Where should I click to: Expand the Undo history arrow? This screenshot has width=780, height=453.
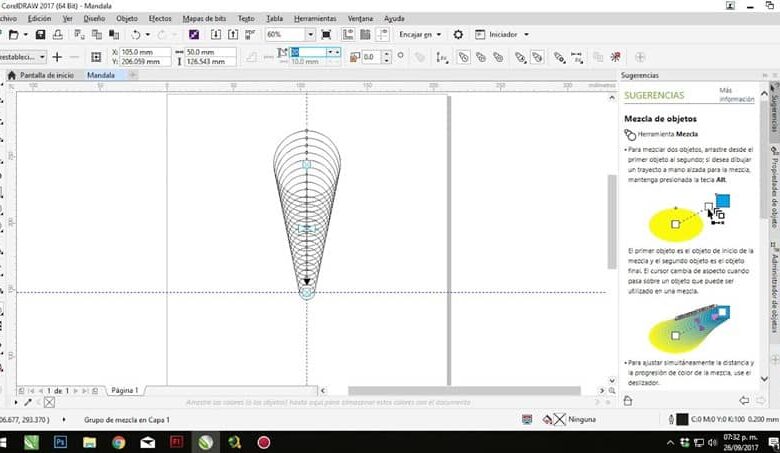coord(147,34)
